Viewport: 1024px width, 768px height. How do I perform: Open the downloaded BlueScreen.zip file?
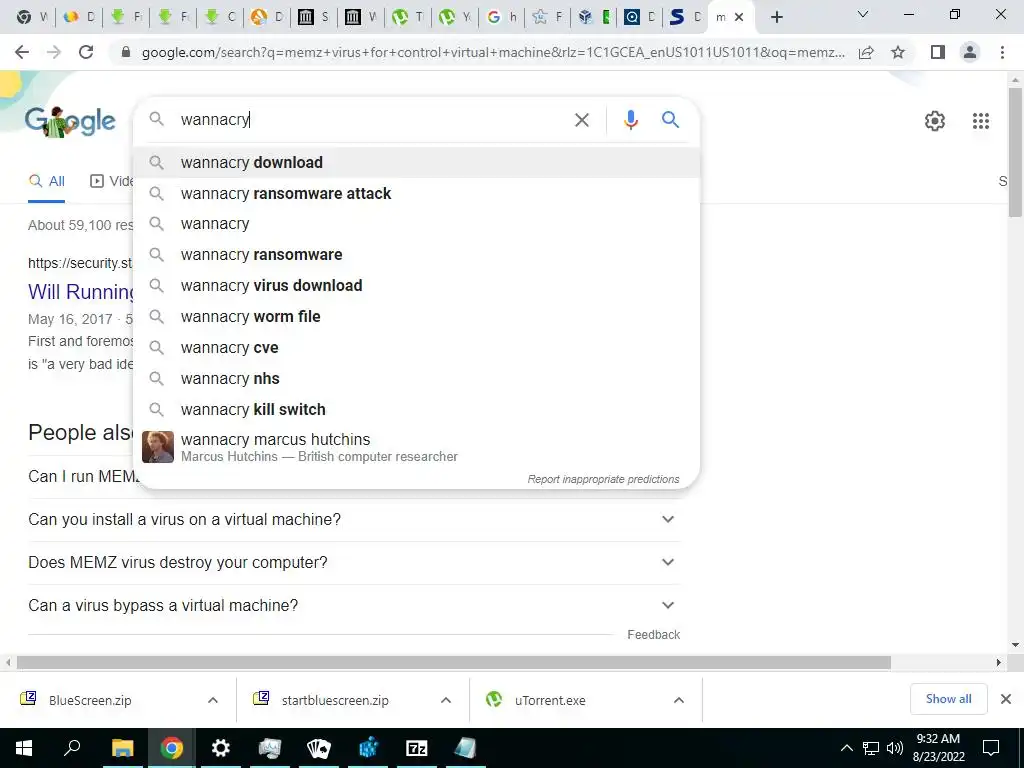[90, 700]
